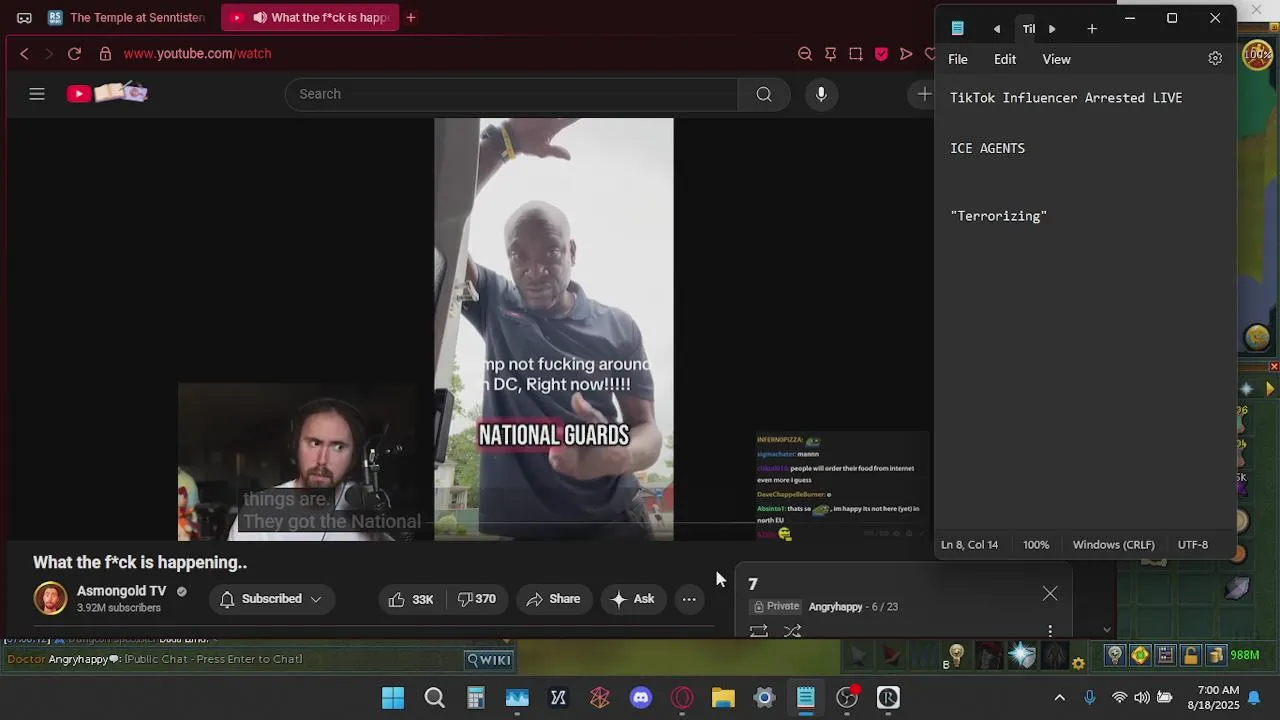Open the RuneScape WIKI search button

pyautogui.click(x=490, y=659)
